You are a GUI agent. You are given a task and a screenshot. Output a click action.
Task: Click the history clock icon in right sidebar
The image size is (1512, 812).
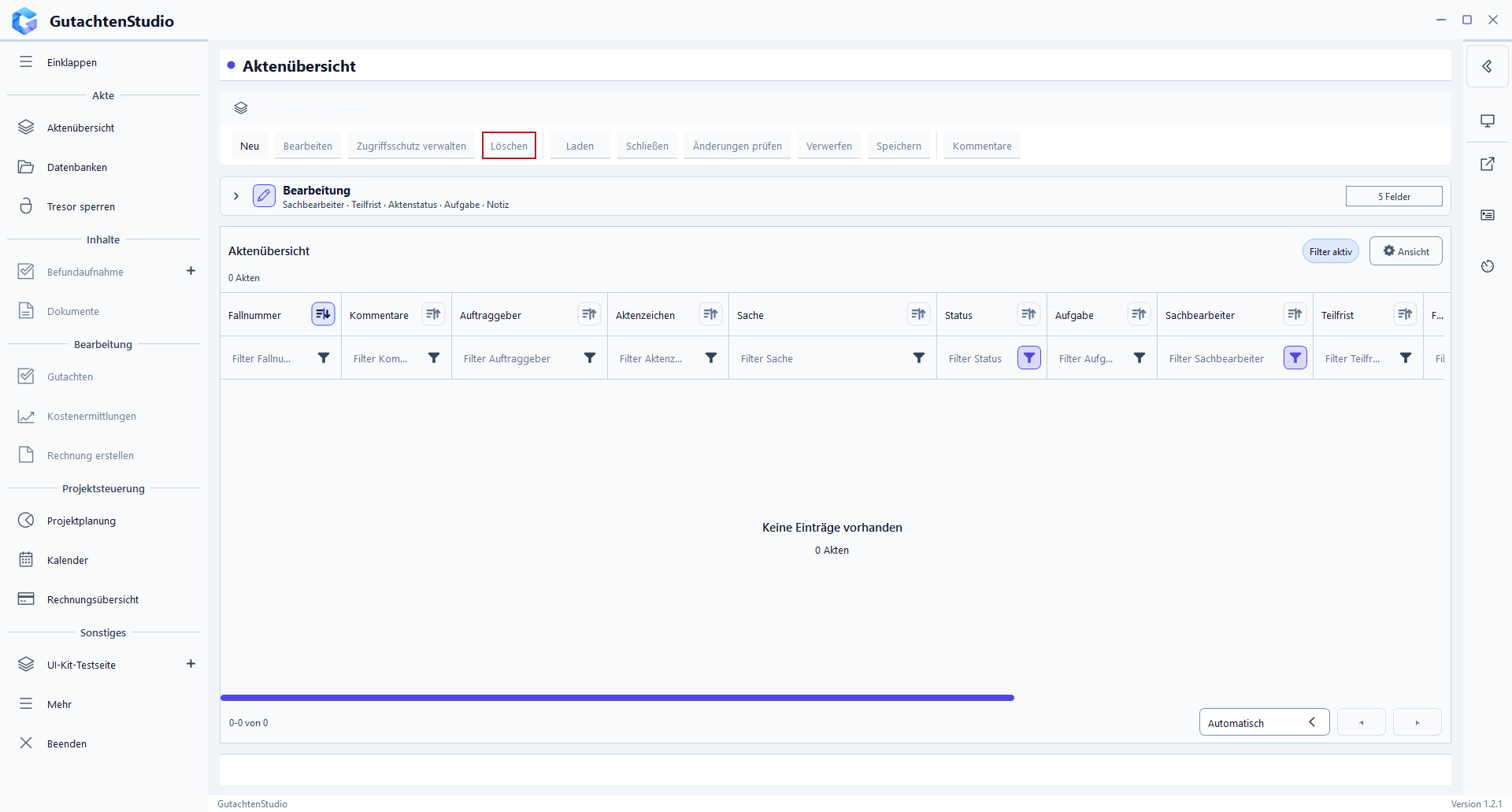(x=1487, y=266)
